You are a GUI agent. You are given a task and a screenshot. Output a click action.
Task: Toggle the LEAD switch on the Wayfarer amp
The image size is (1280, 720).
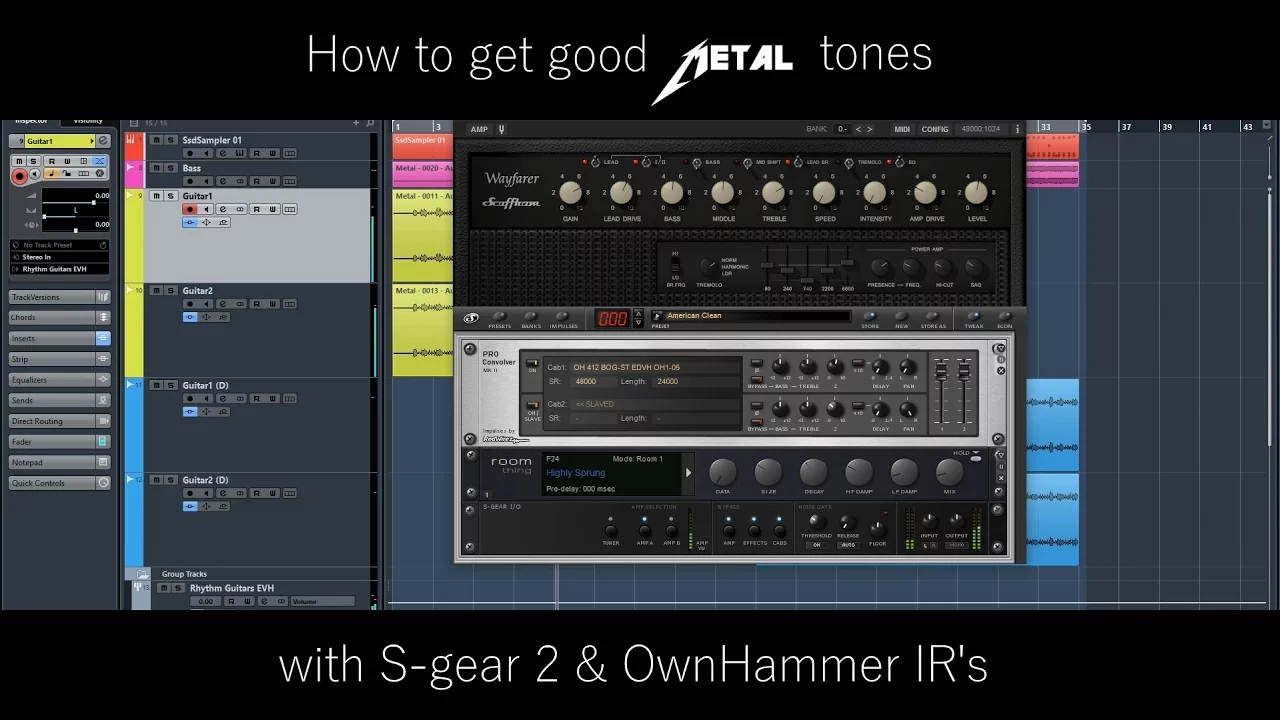coord(595,162)
